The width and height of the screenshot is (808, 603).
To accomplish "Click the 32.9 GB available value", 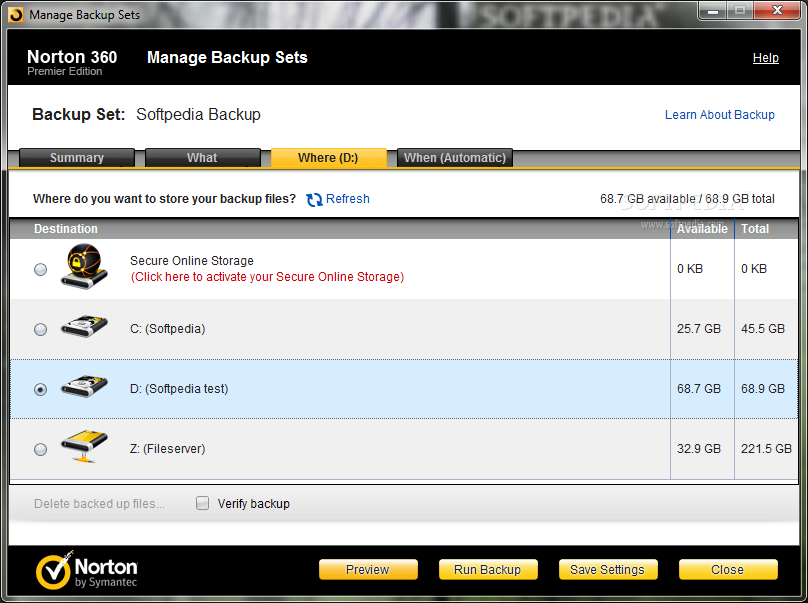I will click(x=699, y=449).
